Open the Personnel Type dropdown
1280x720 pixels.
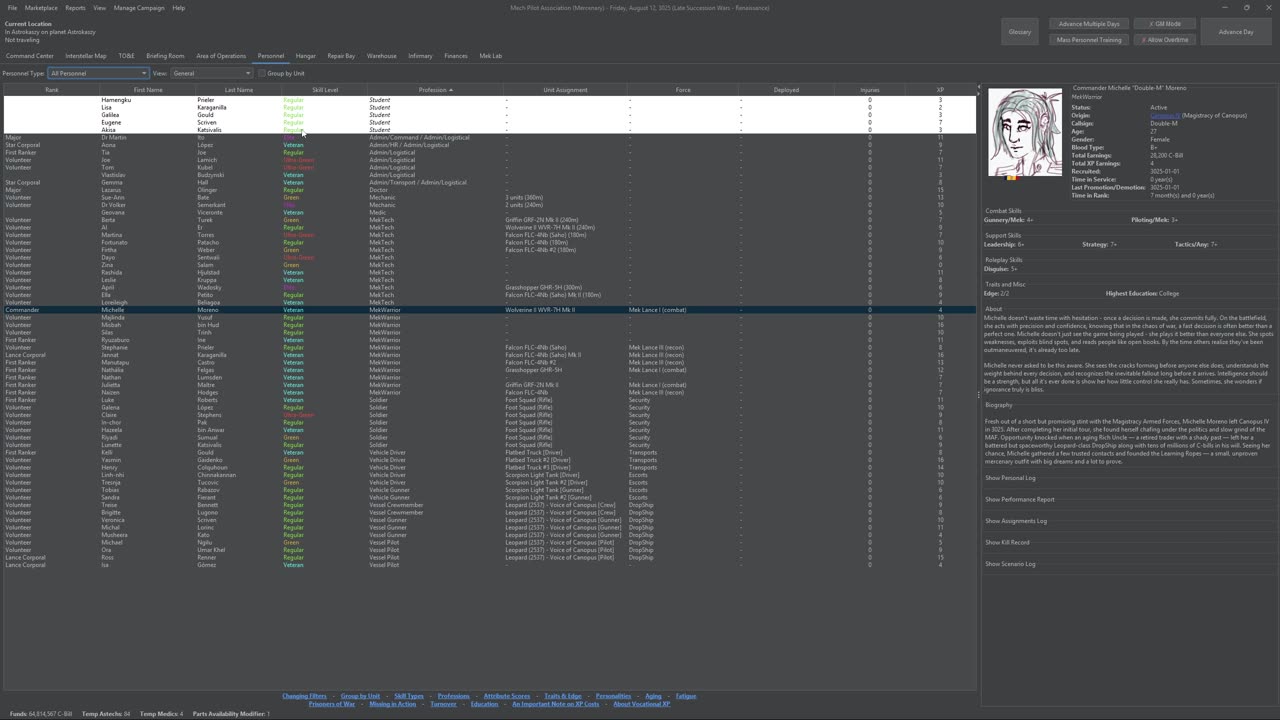pos(98,73)
